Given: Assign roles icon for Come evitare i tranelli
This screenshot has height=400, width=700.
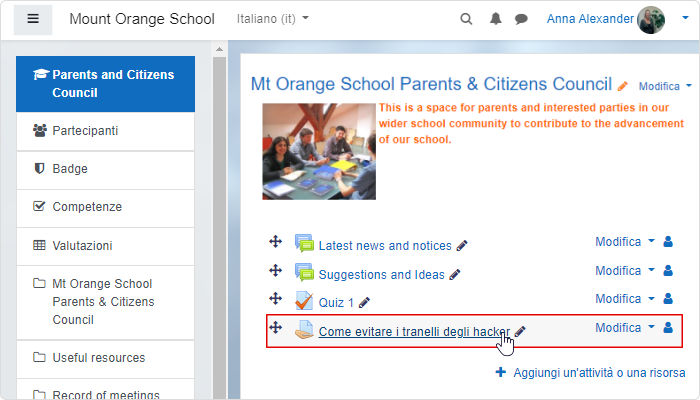Looking at the screenshot, I should click(x=668, y=328).
